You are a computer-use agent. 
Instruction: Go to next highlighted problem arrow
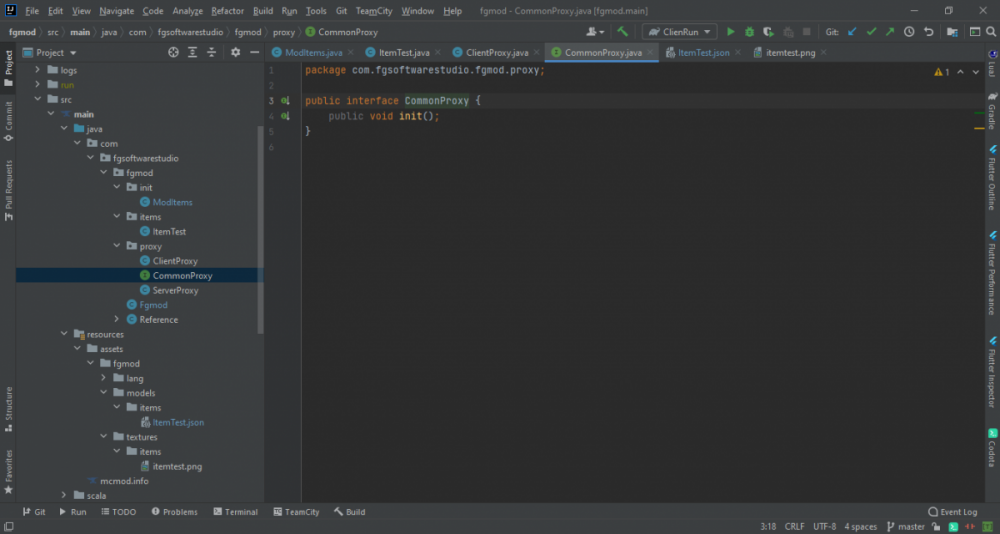pyautogui.click(x=975, y=72)
